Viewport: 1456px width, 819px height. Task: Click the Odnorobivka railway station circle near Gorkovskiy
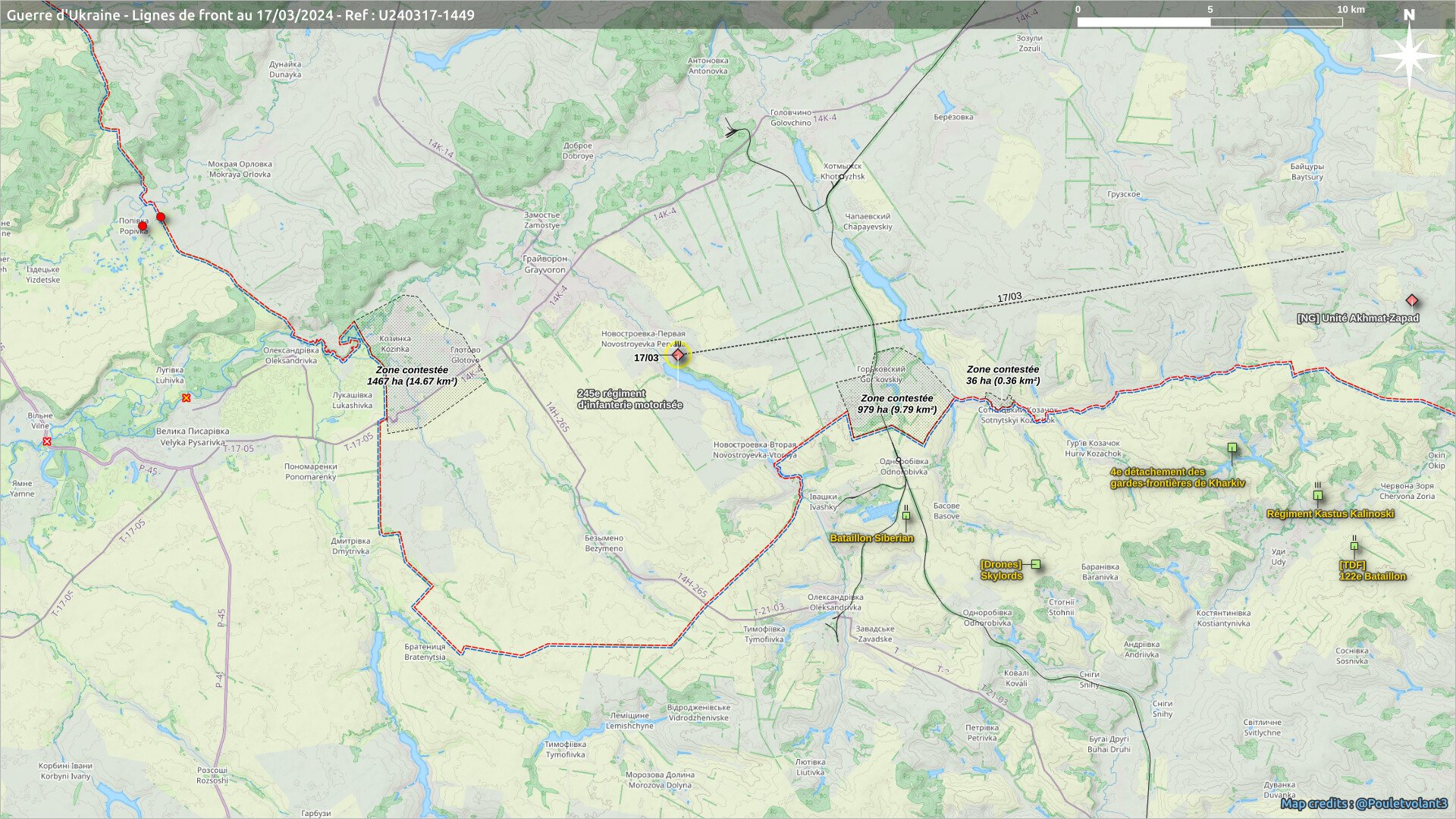(x=899, y=460)
